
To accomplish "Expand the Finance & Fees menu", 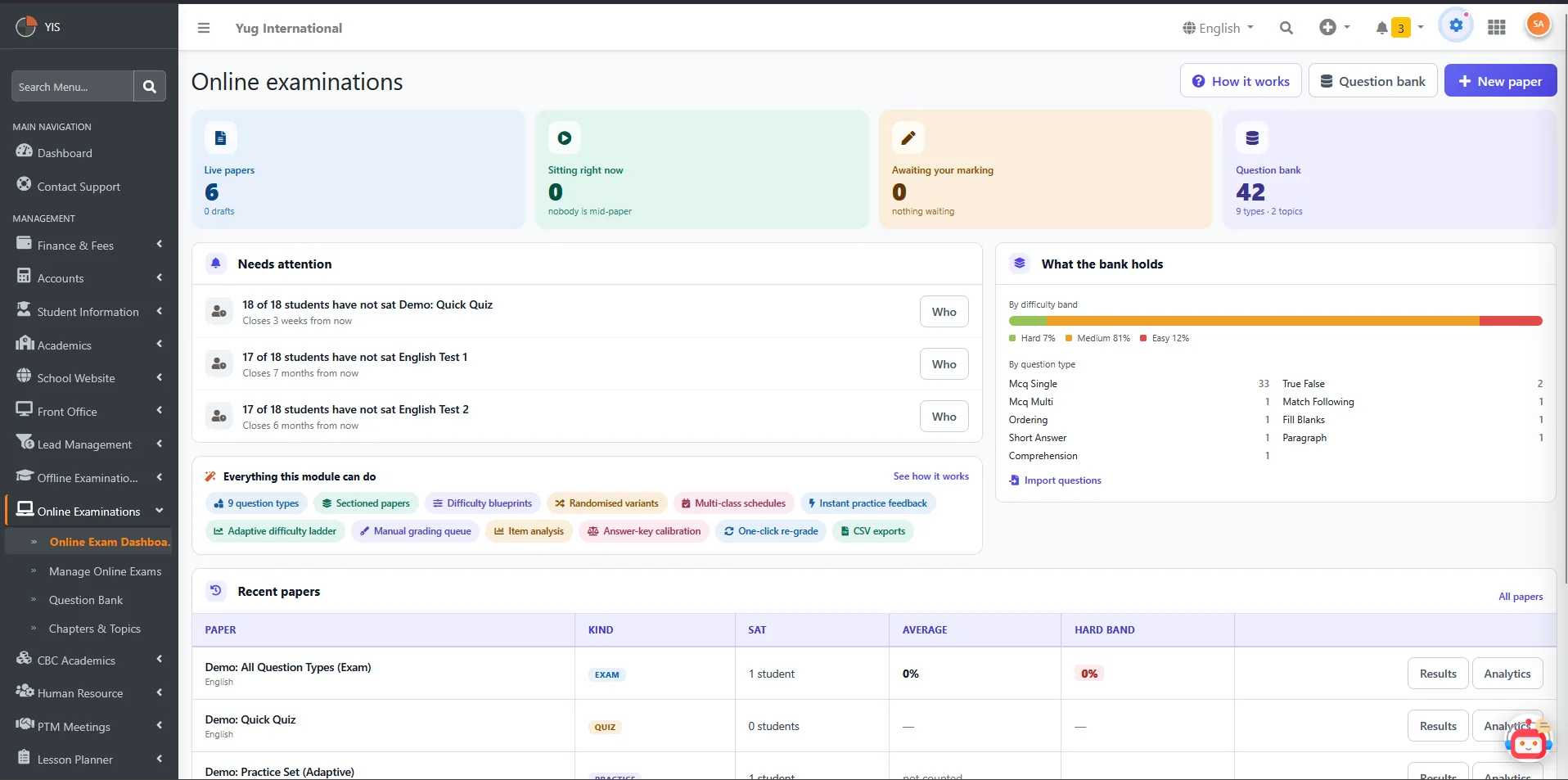I will tap(89, 245).
